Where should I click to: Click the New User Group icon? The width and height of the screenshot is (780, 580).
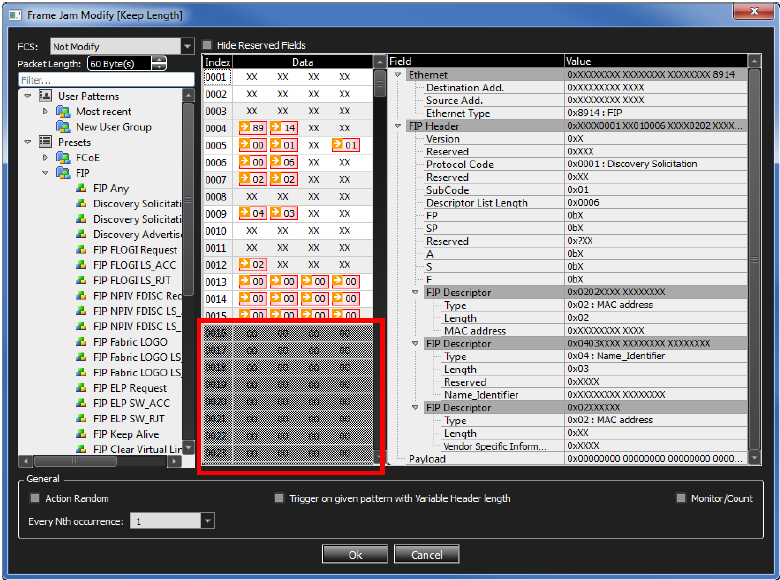click(63, 127)
